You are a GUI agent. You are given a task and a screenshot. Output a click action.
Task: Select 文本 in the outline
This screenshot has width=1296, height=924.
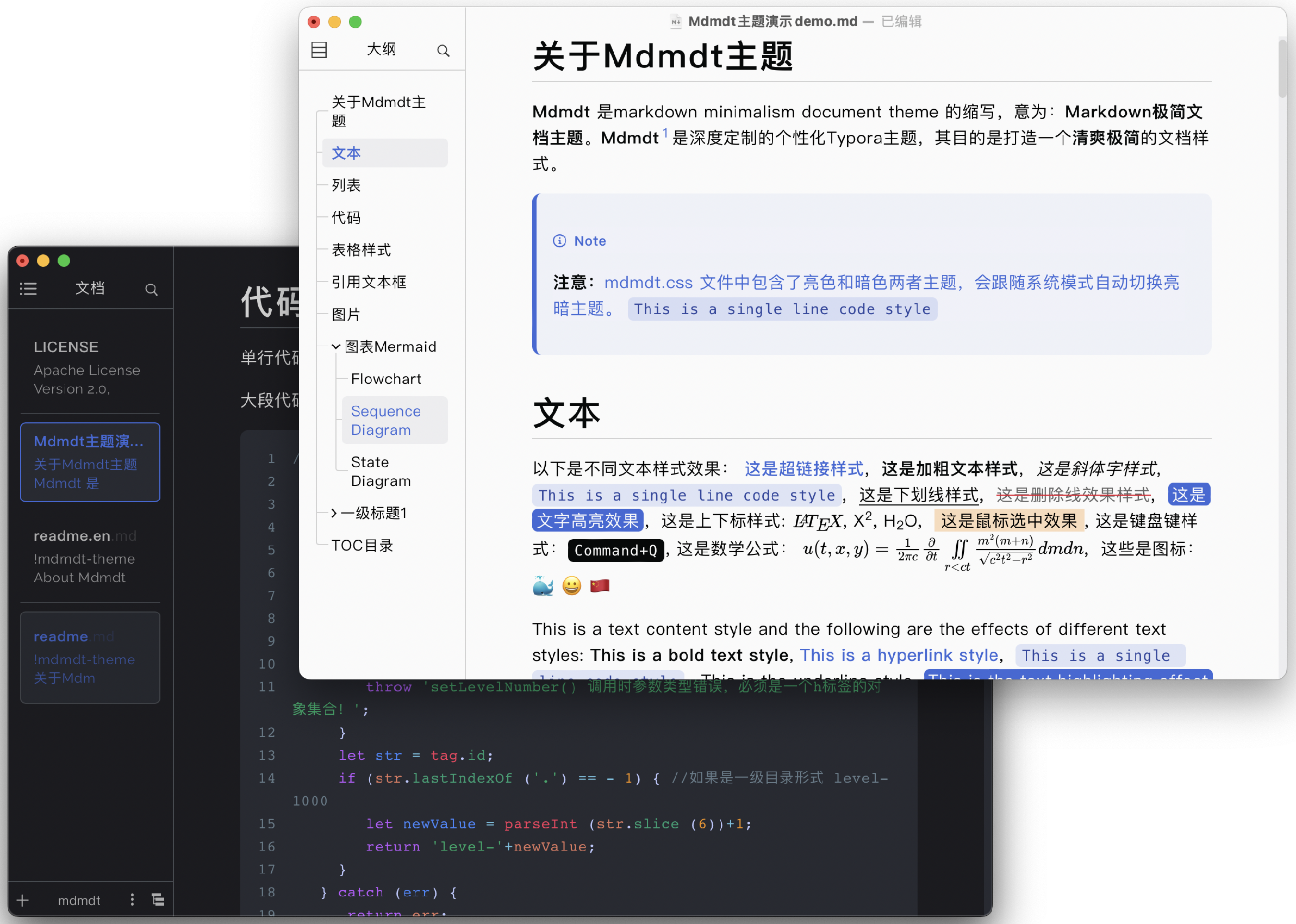(385, 153)
